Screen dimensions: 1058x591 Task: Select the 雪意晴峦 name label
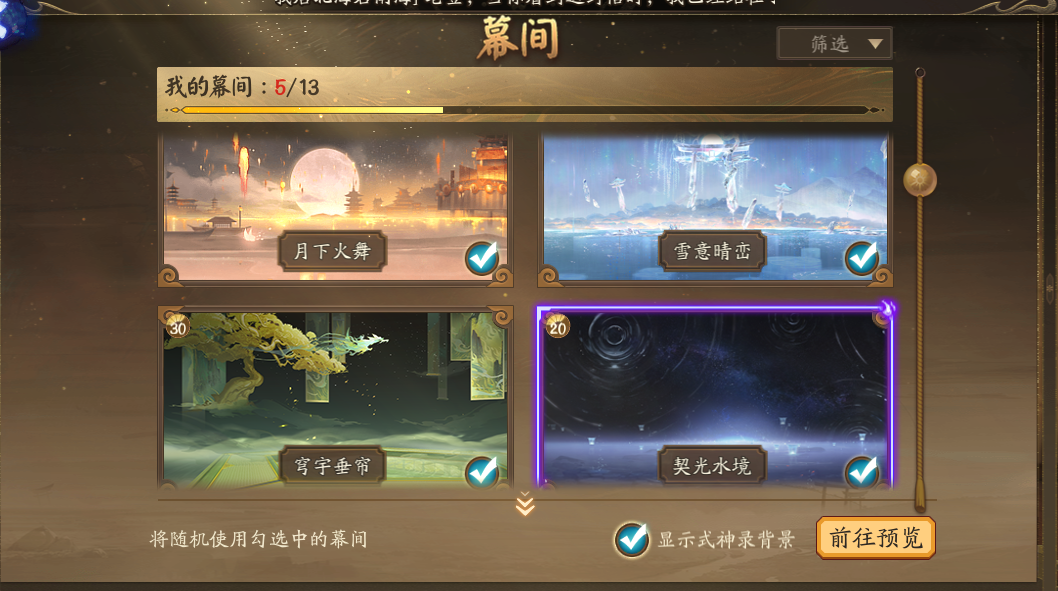point(713,252)
